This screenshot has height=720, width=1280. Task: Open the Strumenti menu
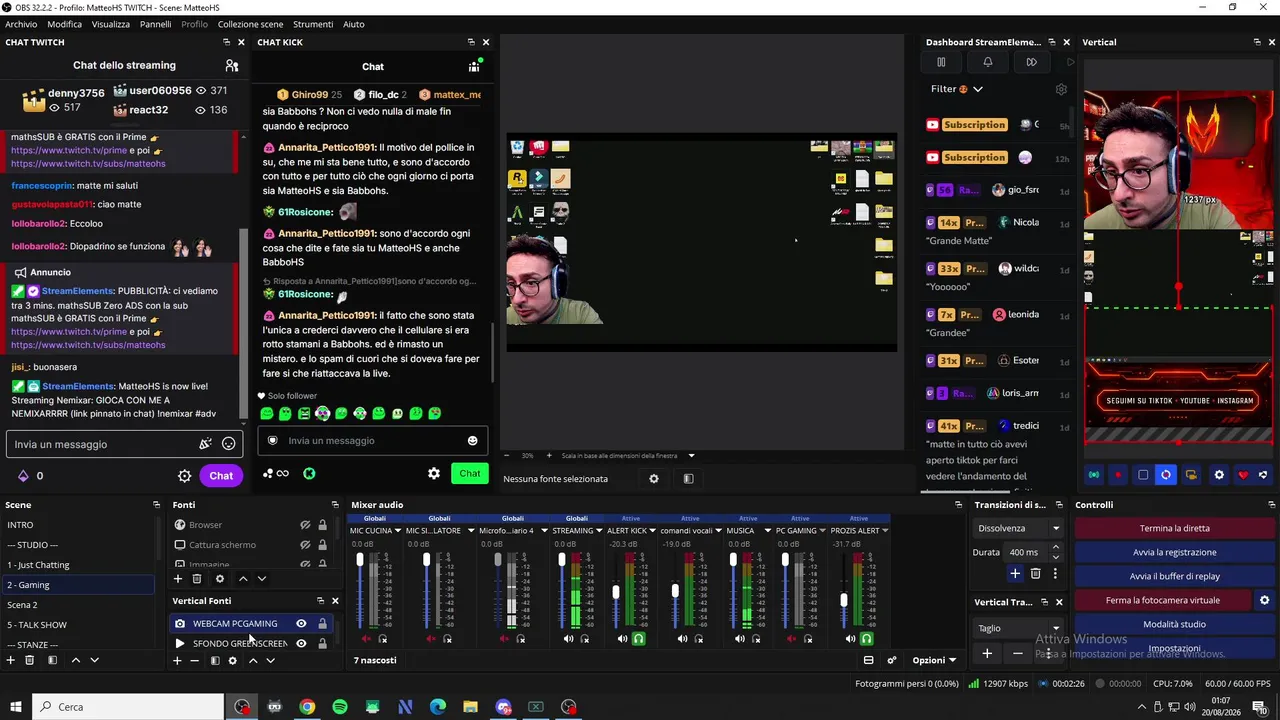[x=313, y=24]
